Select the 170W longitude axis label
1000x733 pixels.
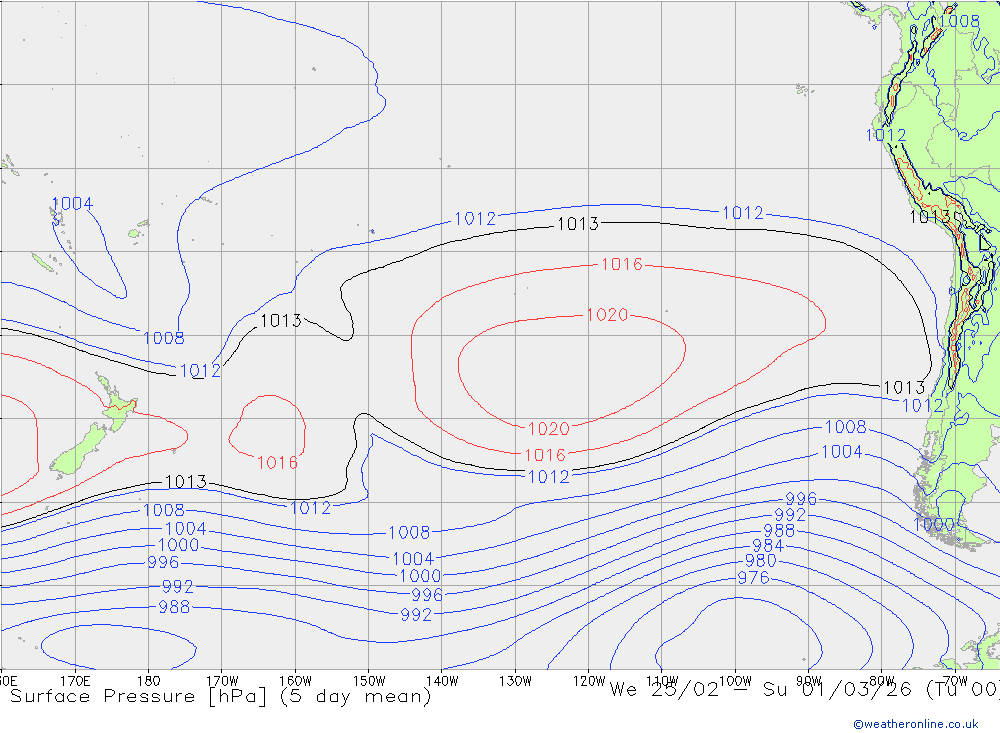click(222, 681)
